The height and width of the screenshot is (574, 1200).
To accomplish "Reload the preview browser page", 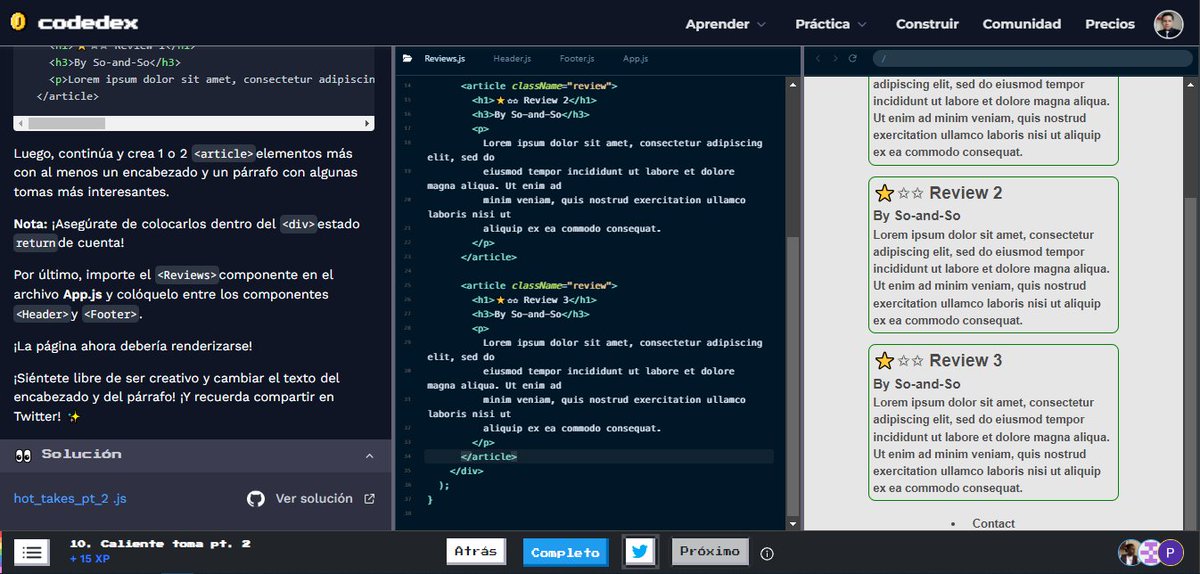I will coord(853,59).
